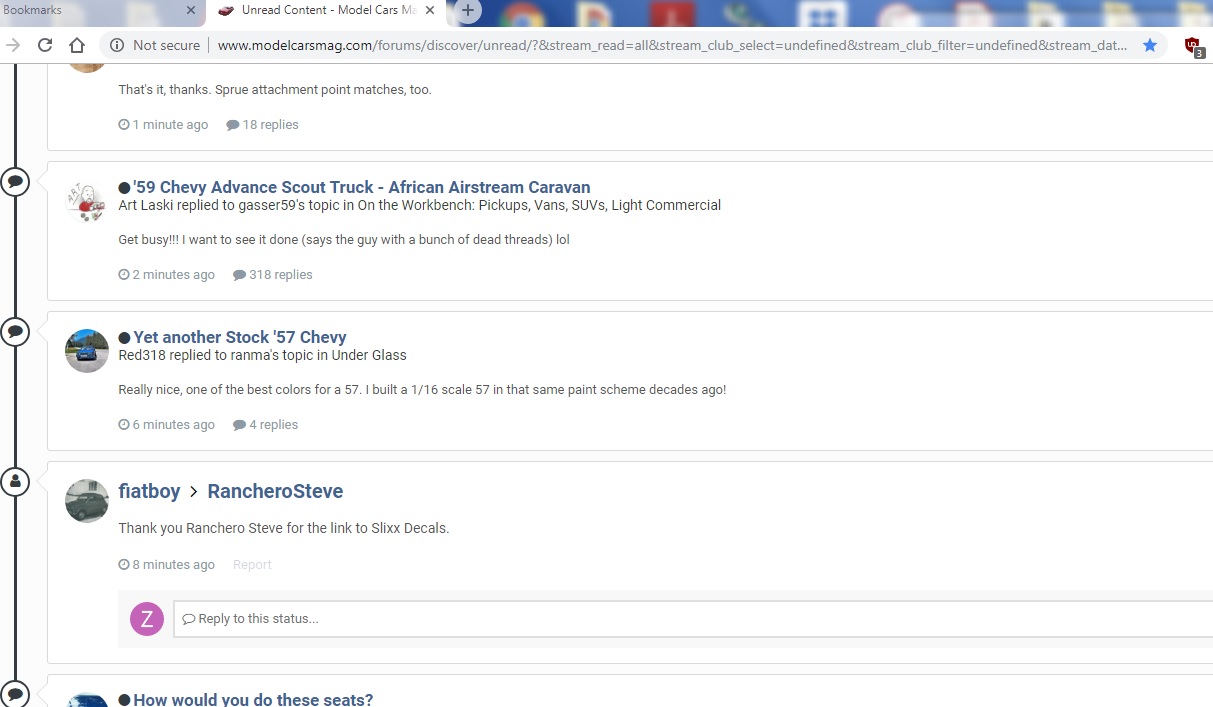Bookmark this page with the star icon

tap(1150, 45)
